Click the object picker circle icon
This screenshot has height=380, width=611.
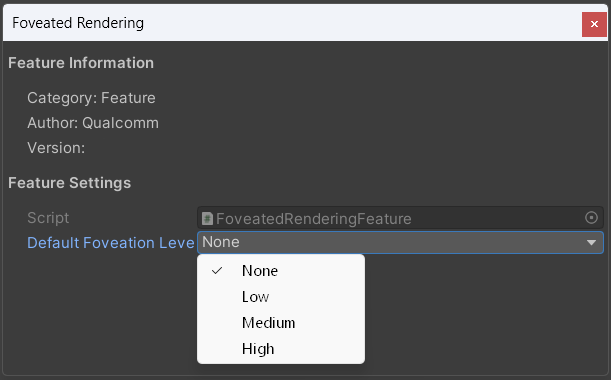coord(591,218)
